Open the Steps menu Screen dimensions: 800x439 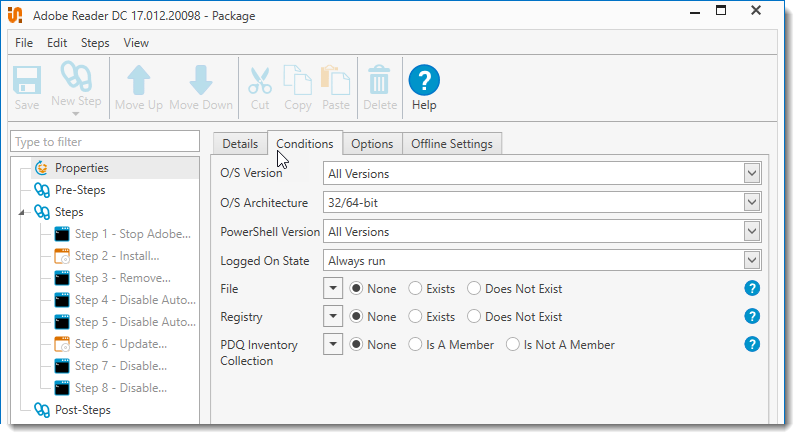[95, 43]
